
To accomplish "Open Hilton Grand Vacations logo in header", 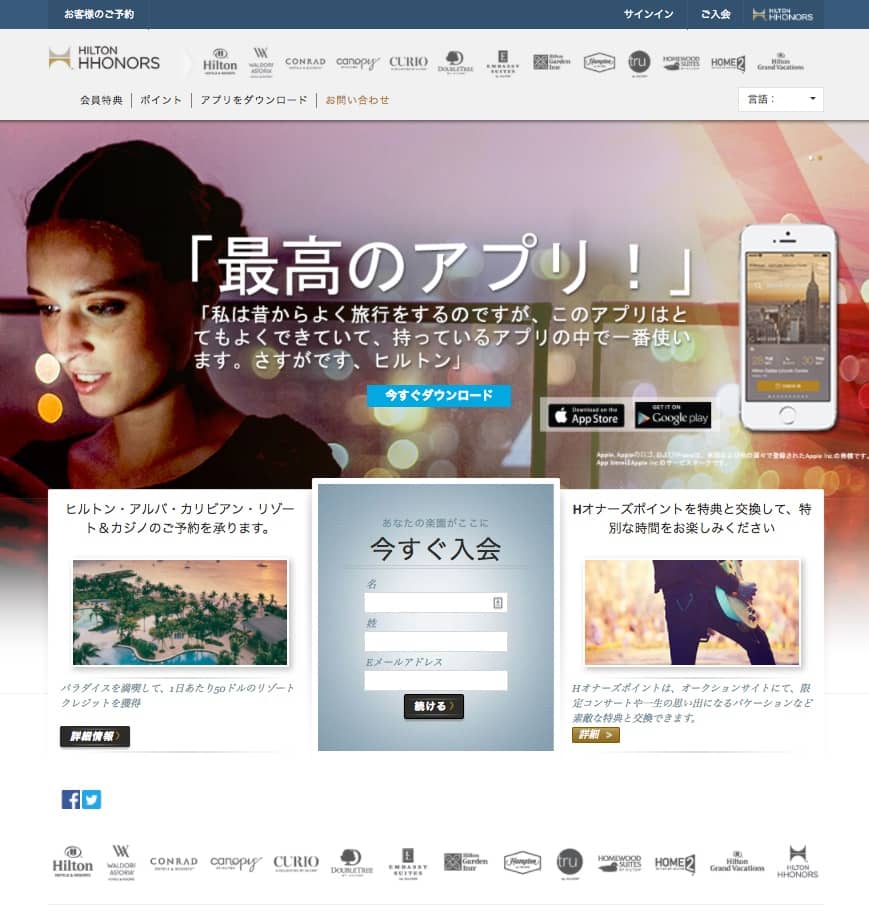I will coord(780,62).
